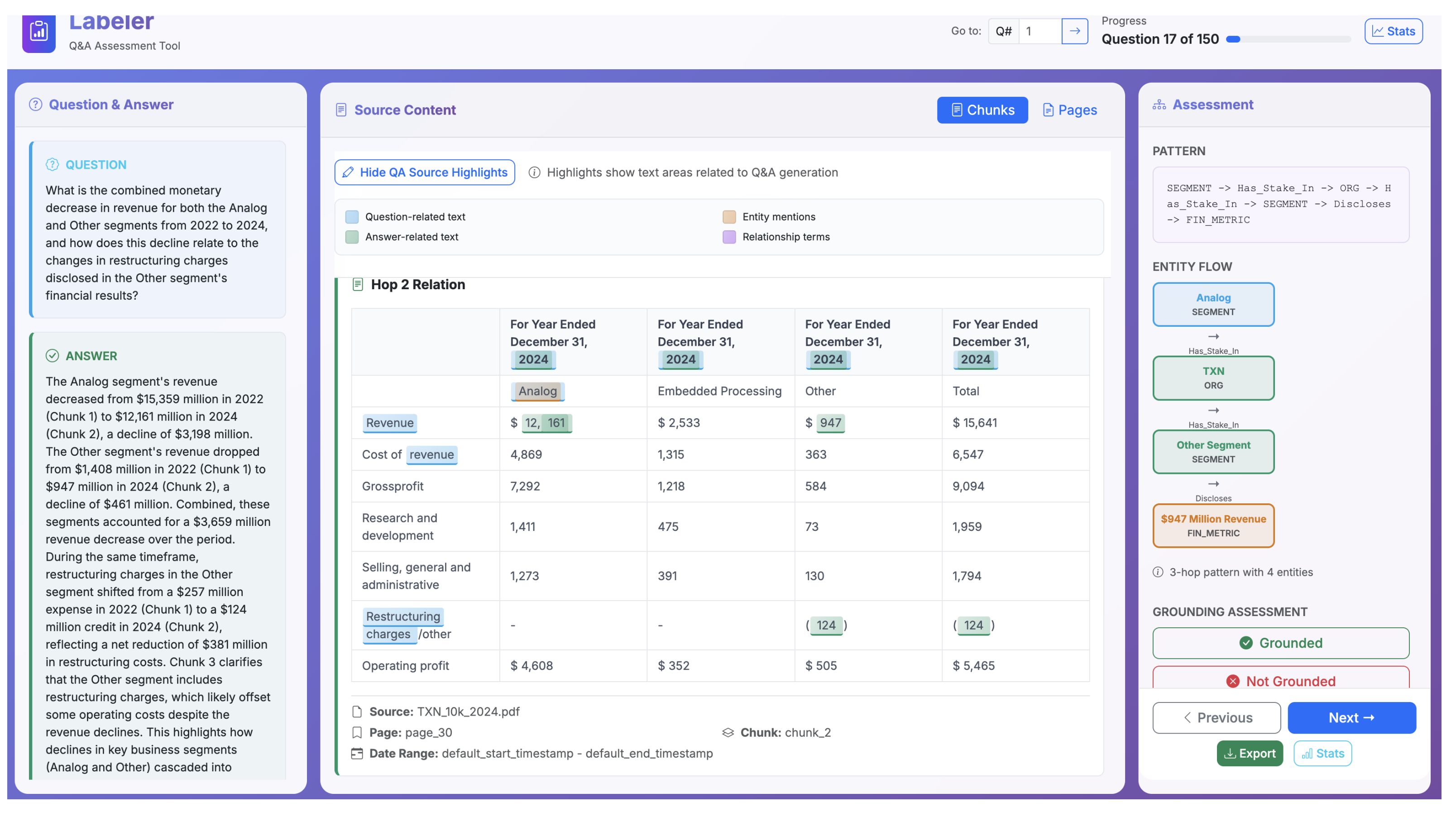
Task: Click the document icon next to Source Content
Action: (341, 110)
